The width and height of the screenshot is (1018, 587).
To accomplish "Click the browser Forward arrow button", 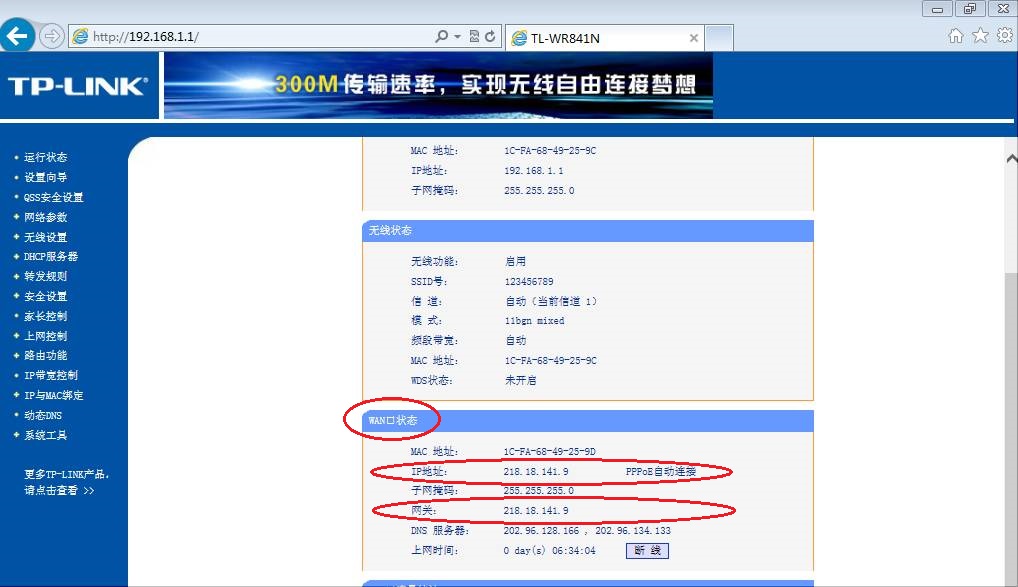I will (51, 37).
